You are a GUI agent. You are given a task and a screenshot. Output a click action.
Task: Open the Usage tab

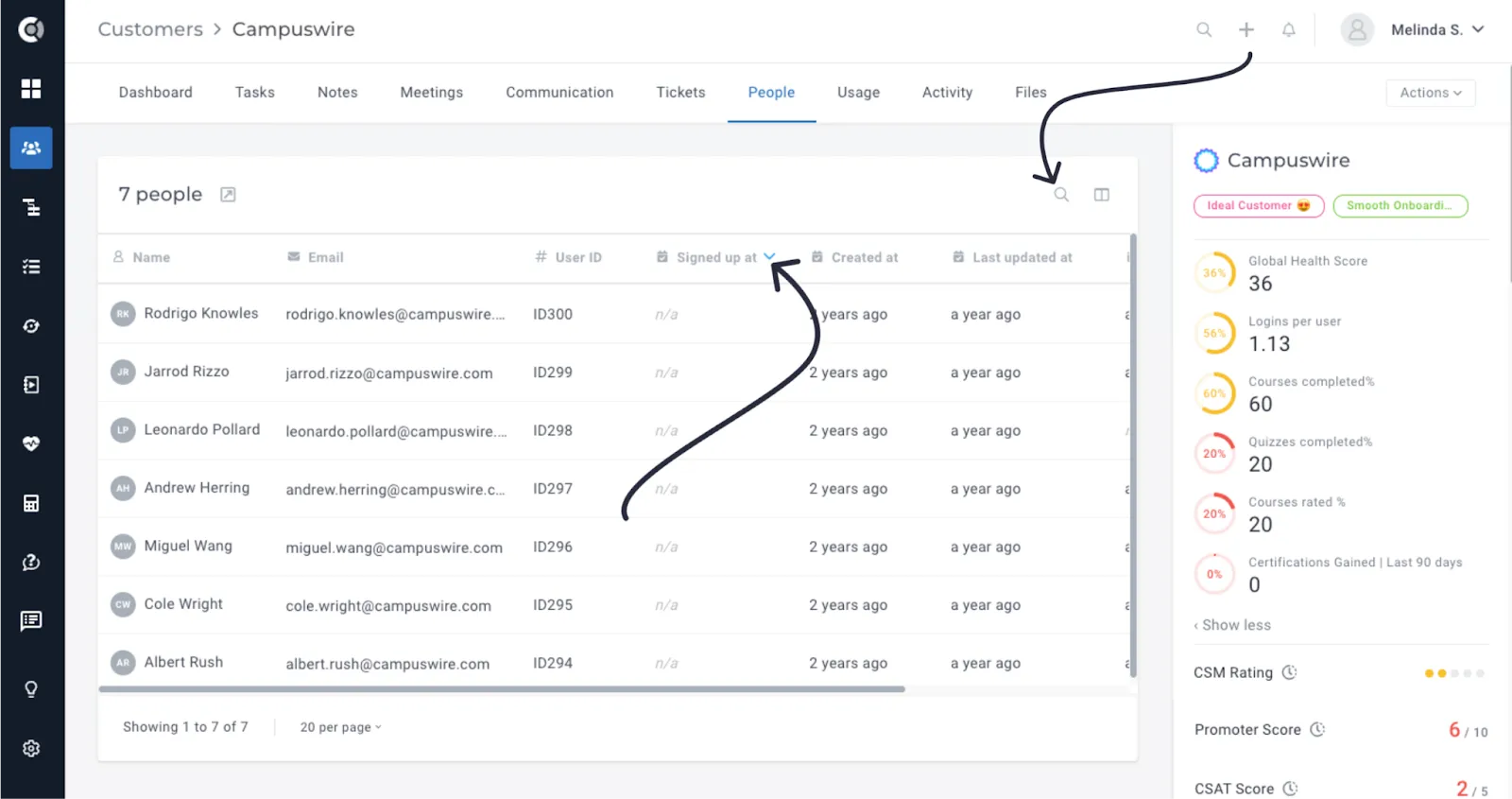click(858, 93)
